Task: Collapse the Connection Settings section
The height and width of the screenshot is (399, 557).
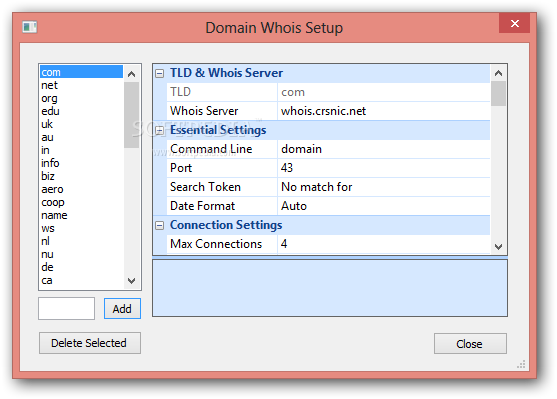Action: coord(160,225)
